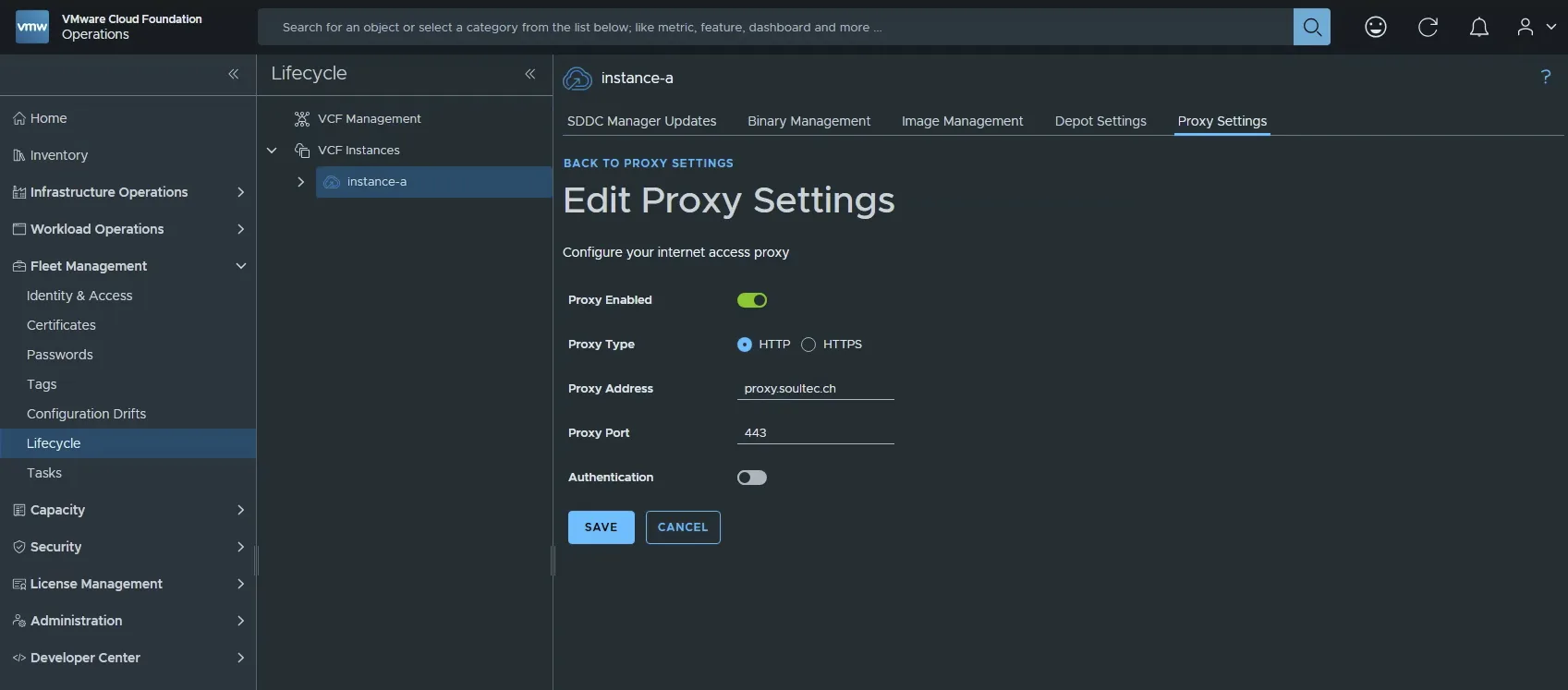Image resolution: width=1568 pixels, height=690 pixels.
Task: Click the VCF Instances tree icon
Action: pyautogui.click(x=302, y=150)
